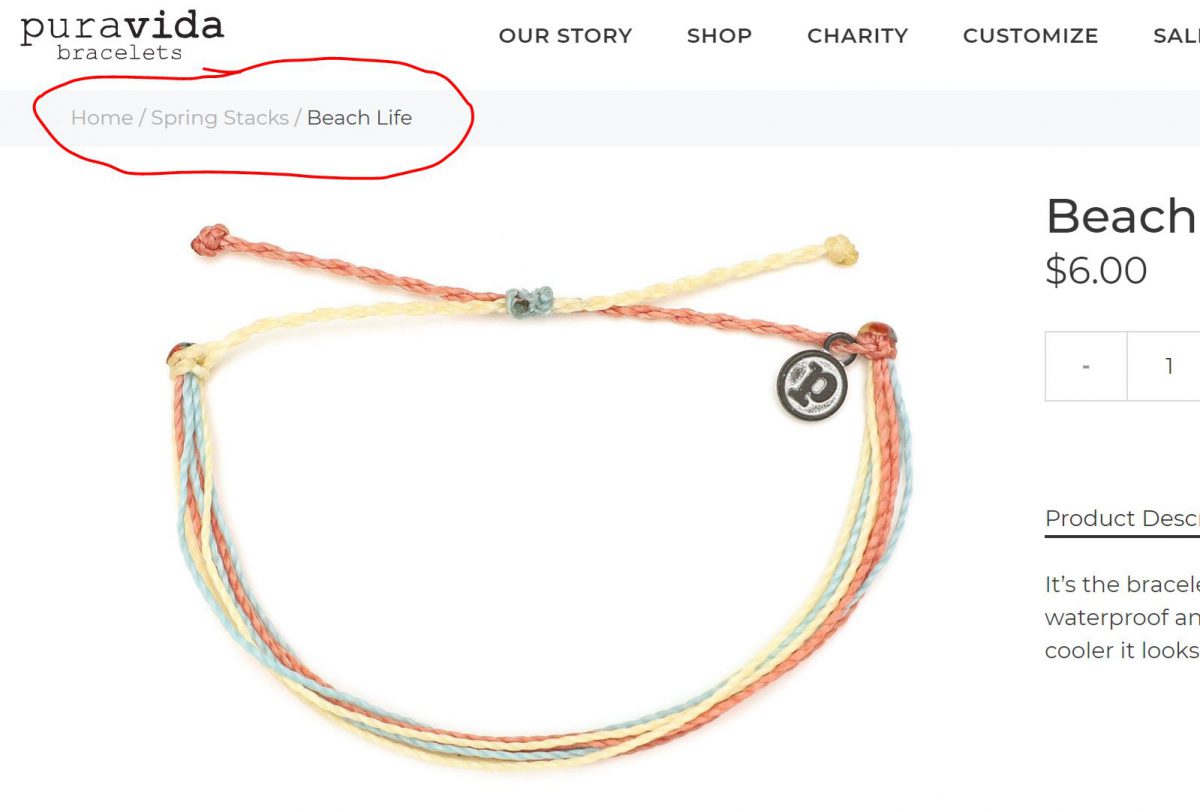The height and width of the screenshot is (812, 1200).
Task: Decrease quantity with the minus button
Action: pos(1086,366)
